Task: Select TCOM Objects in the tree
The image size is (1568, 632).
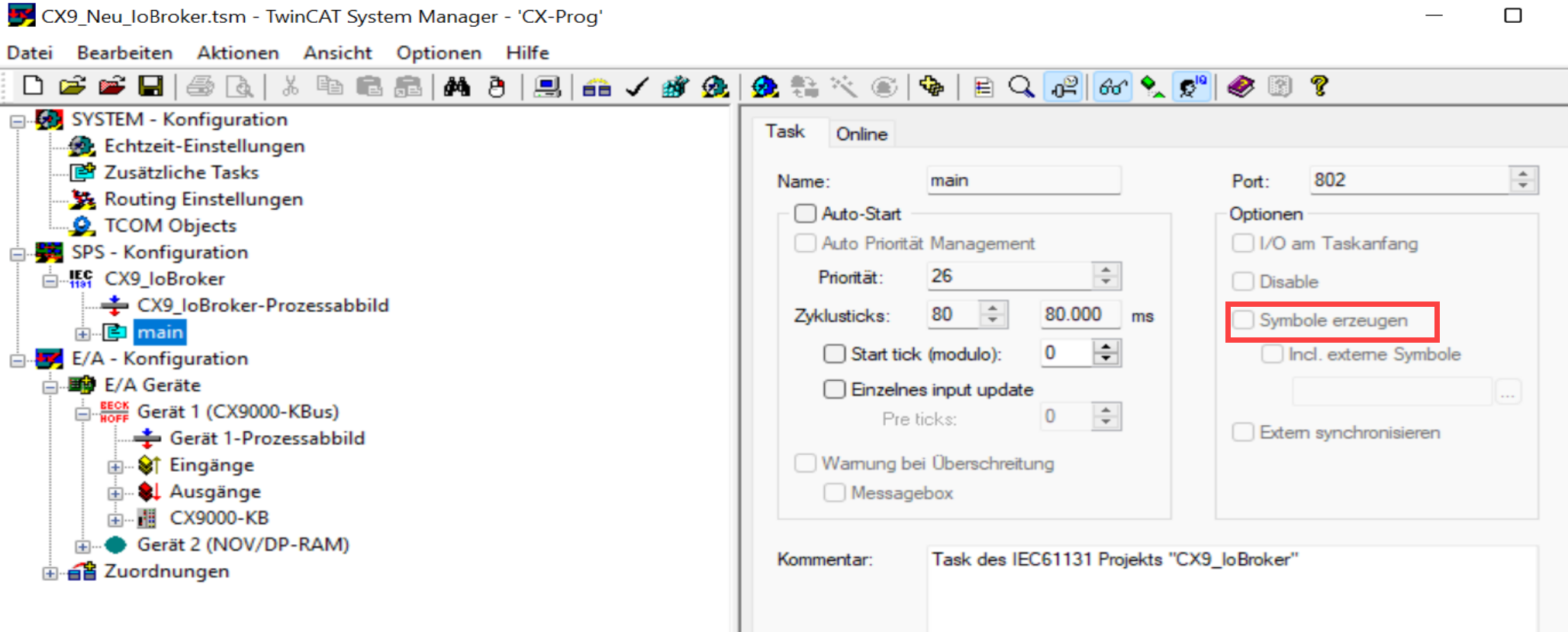Action: (170, 226)
